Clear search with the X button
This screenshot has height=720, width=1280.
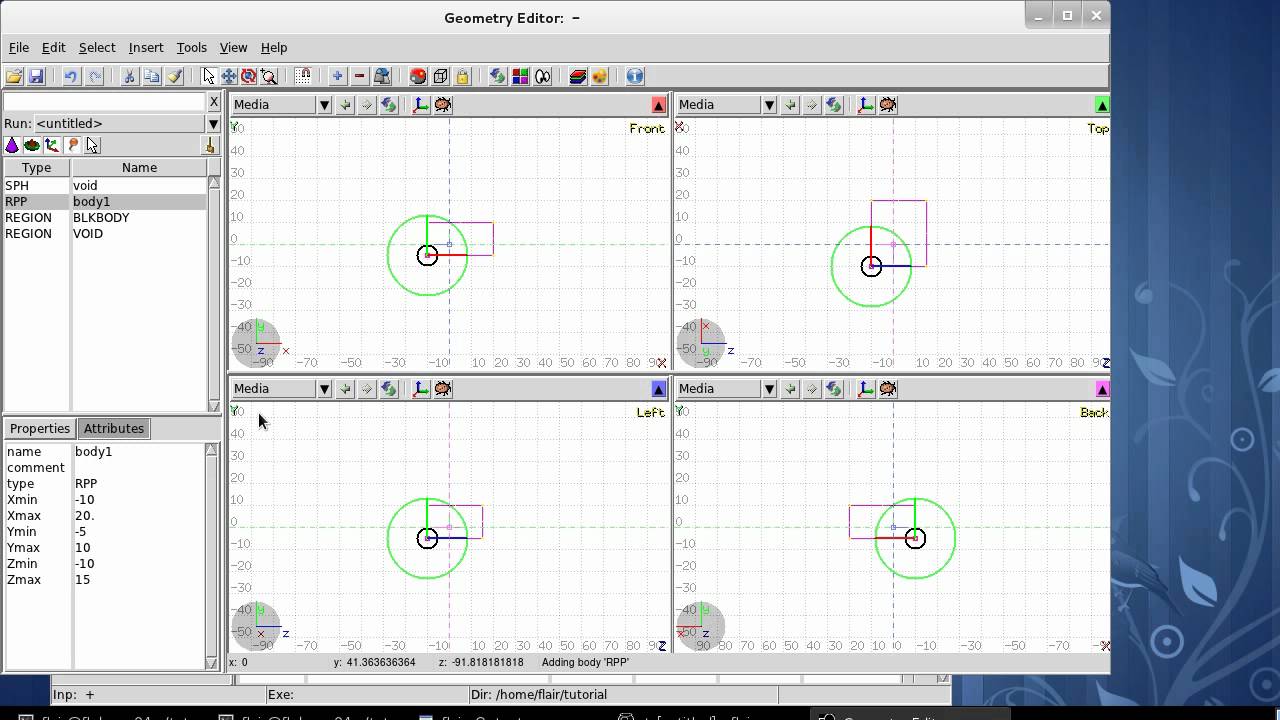pyautogui.click(x=213, y=102)
